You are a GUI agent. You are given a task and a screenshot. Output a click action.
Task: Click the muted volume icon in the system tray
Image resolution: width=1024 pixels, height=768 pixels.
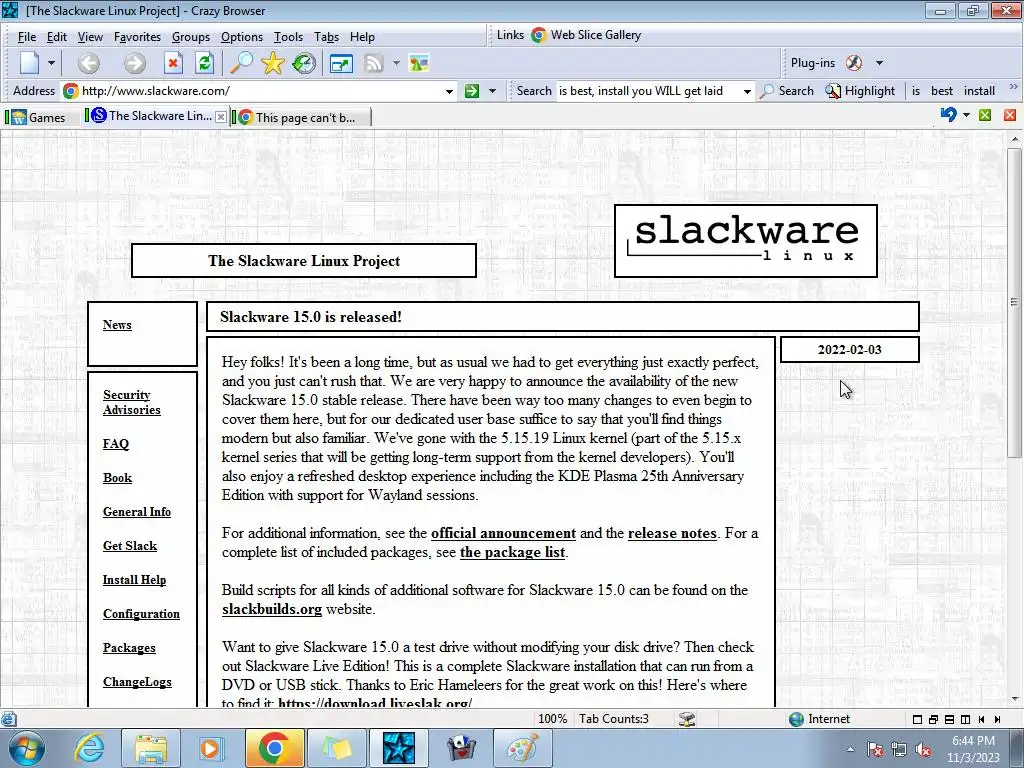[x=923, y=749]
